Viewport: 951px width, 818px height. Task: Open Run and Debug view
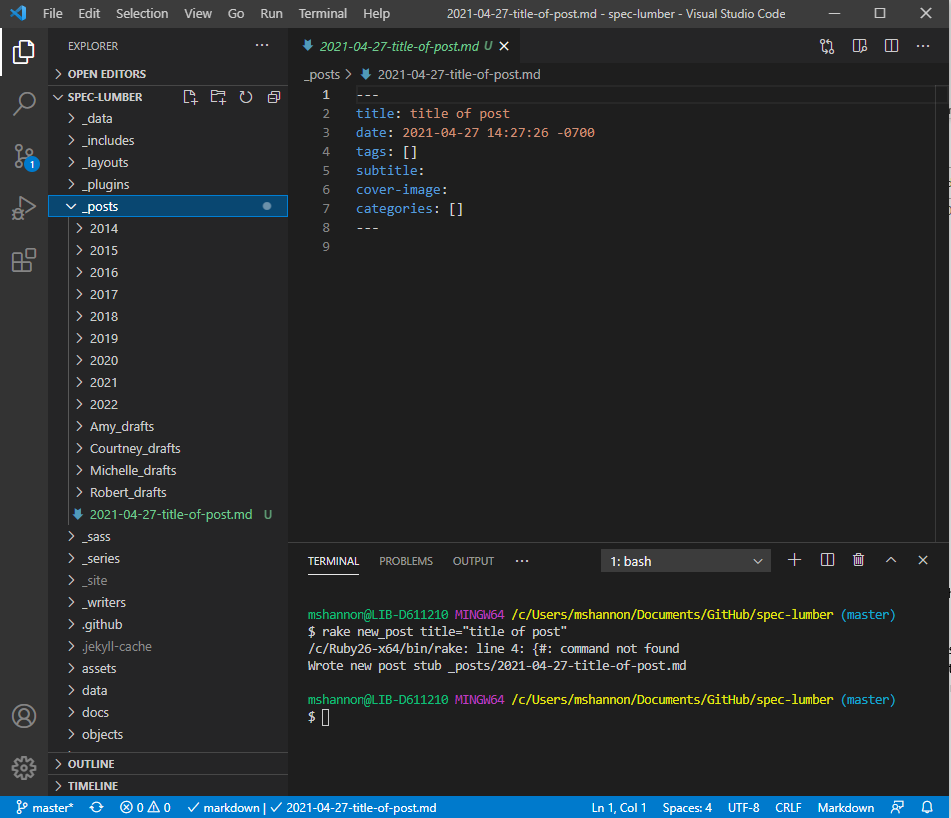tap(24, 208)
